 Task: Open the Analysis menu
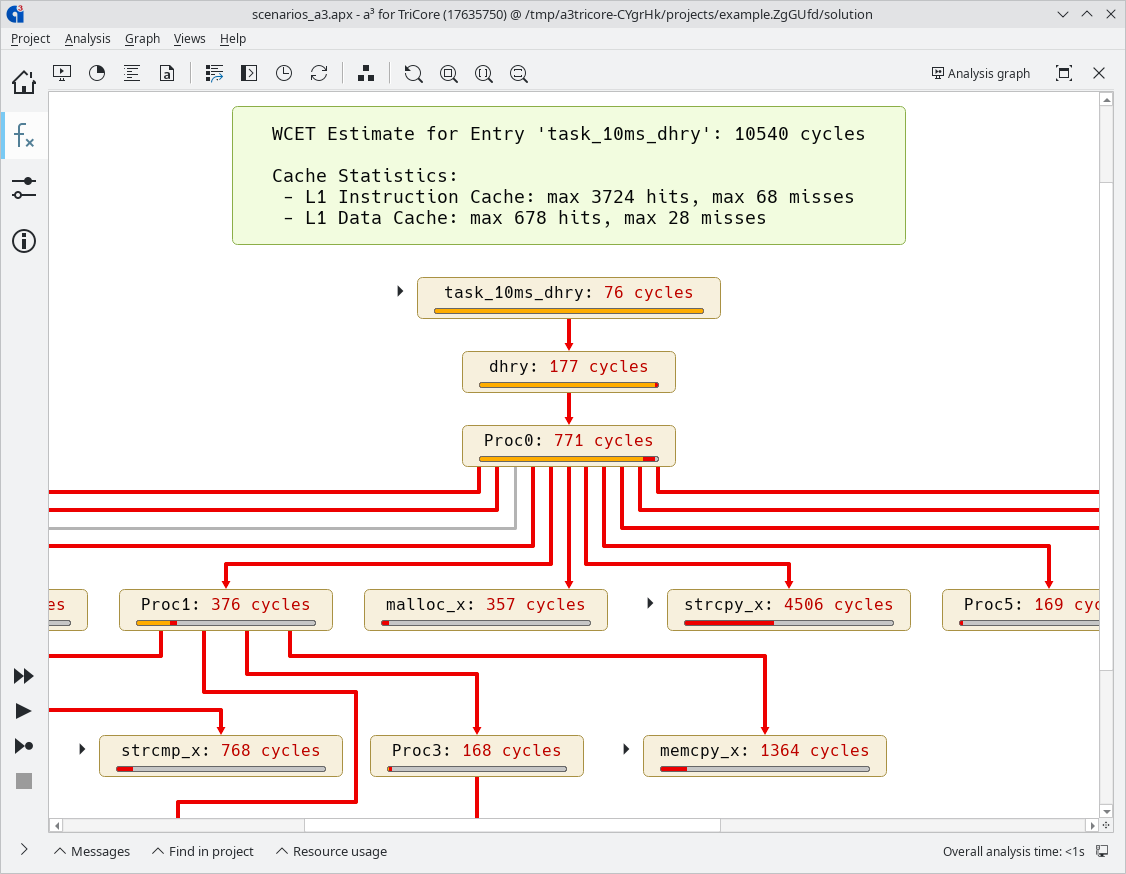click(x=88, y=39)
